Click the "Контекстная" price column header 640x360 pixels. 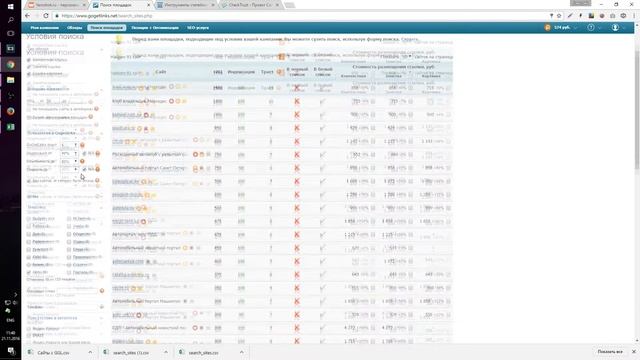[353, 76]
